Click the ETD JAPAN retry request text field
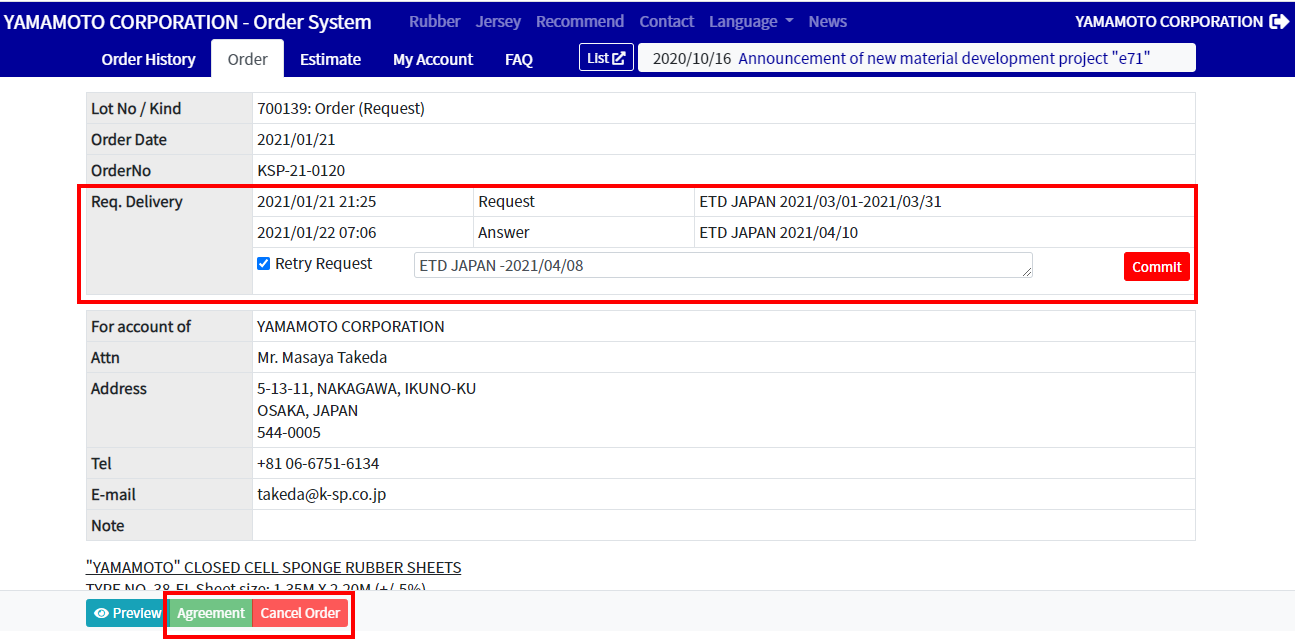1295x639 pixels. (x=723, y=265)
